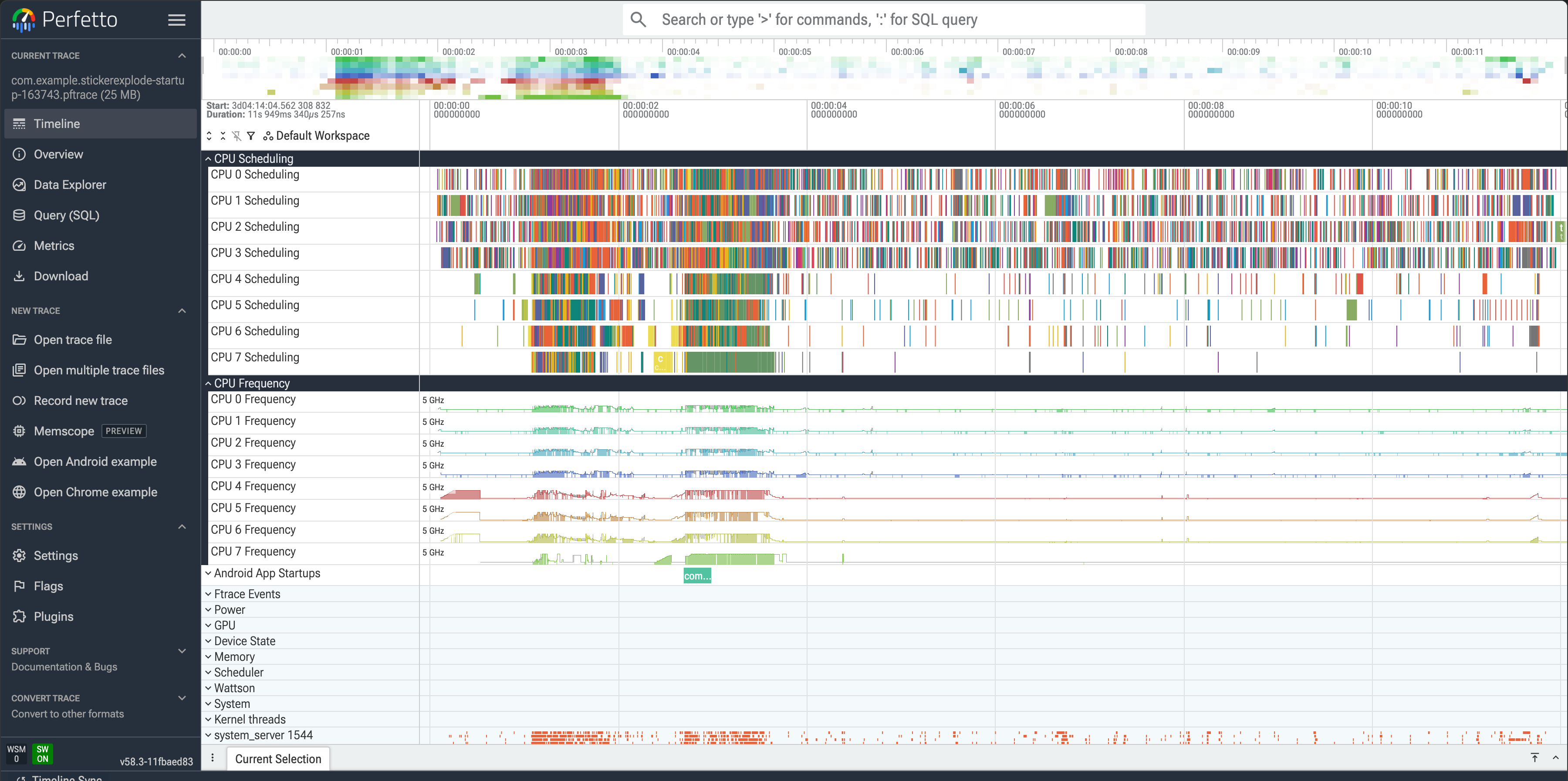Click the Metrics gauge icon
This screenshot has width=1568, height=781.
[20, 245]
